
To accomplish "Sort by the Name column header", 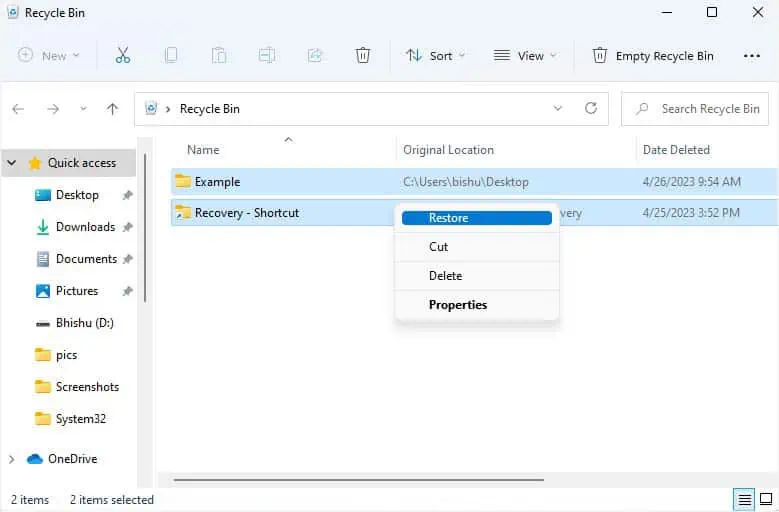I will click(x=203, y=150).
